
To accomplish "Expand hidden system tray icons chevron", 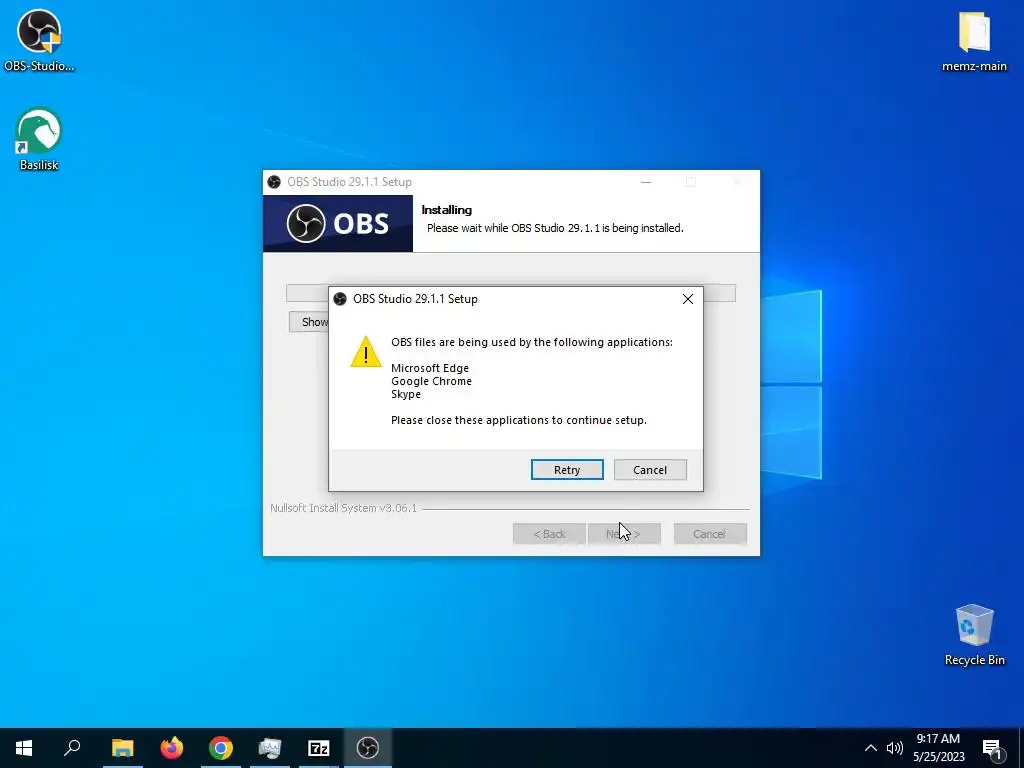I will pyautogui.click(x=871, y=748).
